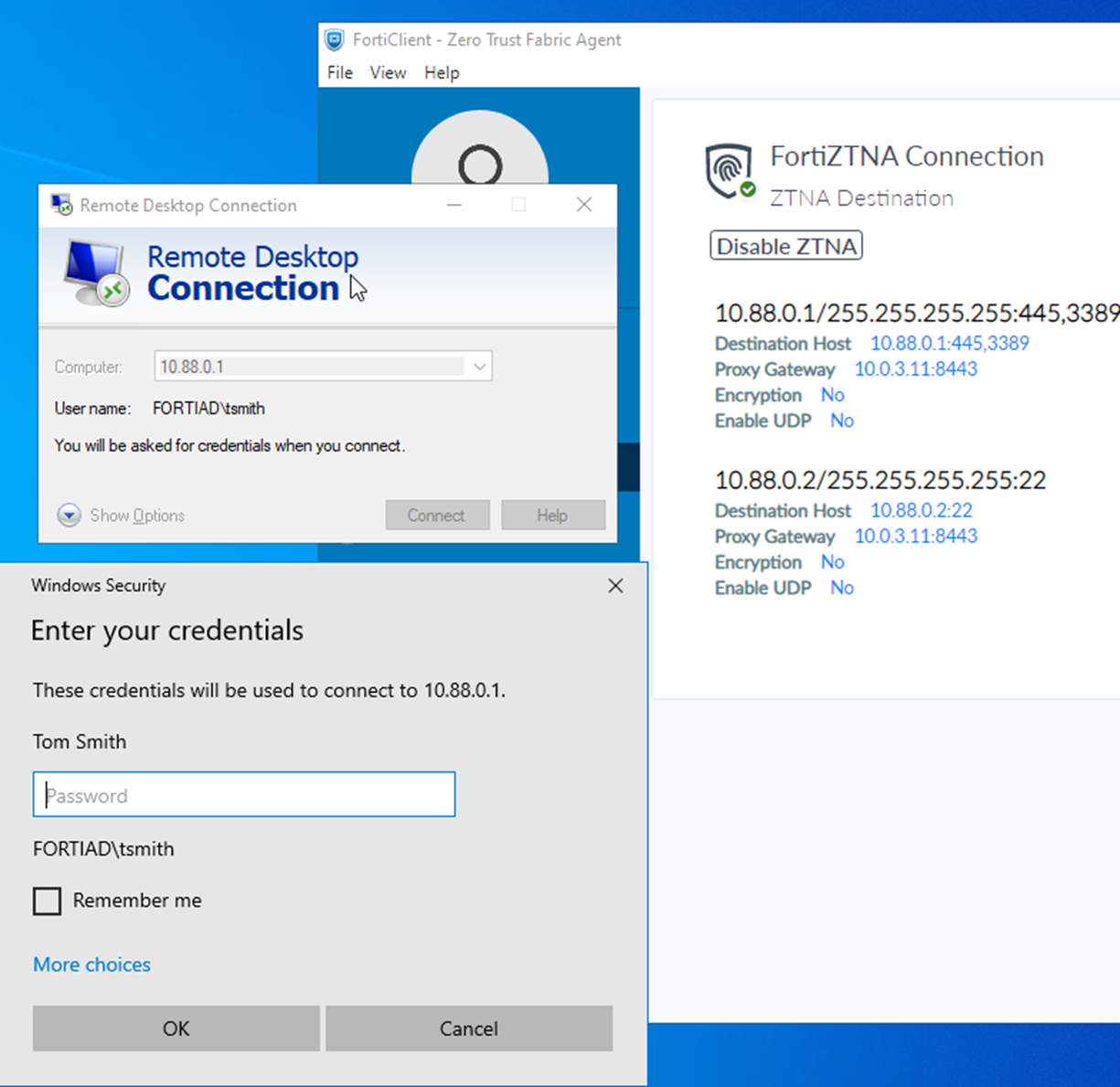
Task: Click Proxy Gateway value under 10.88.0.2 entry
Action: [x=916, y=536]
